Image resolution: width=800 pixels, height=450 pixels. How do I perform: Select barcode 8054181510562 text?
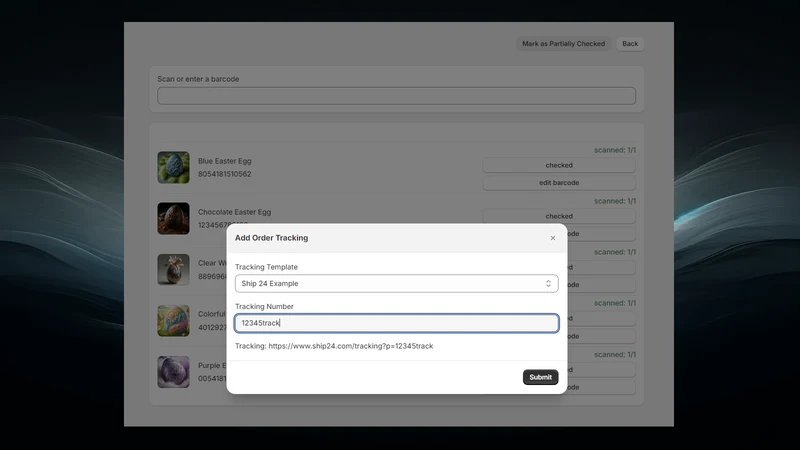click(224, 174)
